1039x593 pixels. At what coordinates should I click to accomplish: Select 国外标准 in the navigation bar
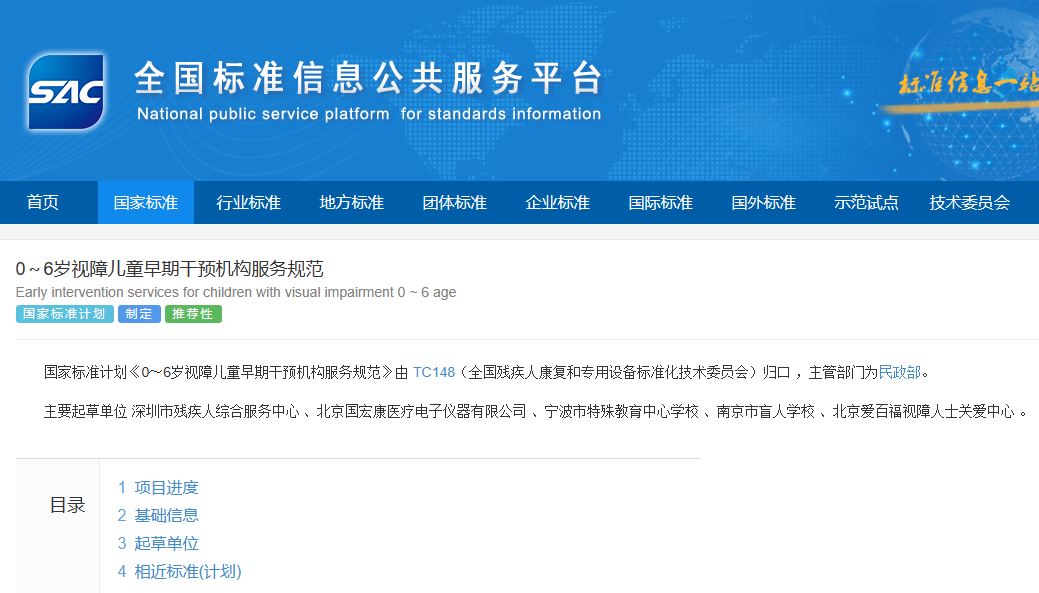pos(764,202)
